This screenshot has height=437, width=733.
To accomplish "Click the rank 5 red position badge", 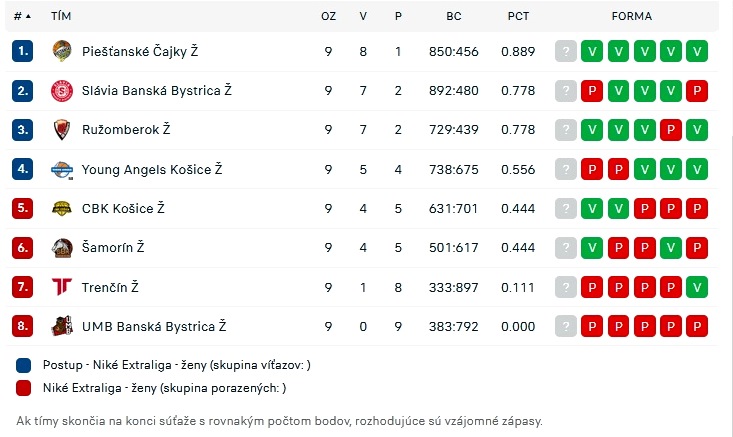I will [23, 208].
